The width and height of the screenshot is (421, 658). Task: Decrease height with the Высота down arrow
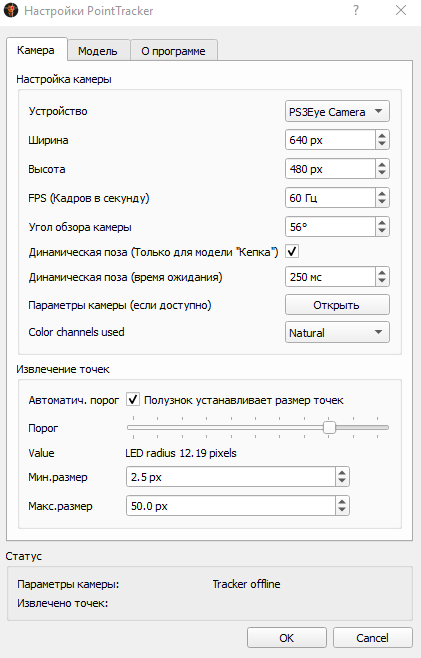tap(382, 173)
